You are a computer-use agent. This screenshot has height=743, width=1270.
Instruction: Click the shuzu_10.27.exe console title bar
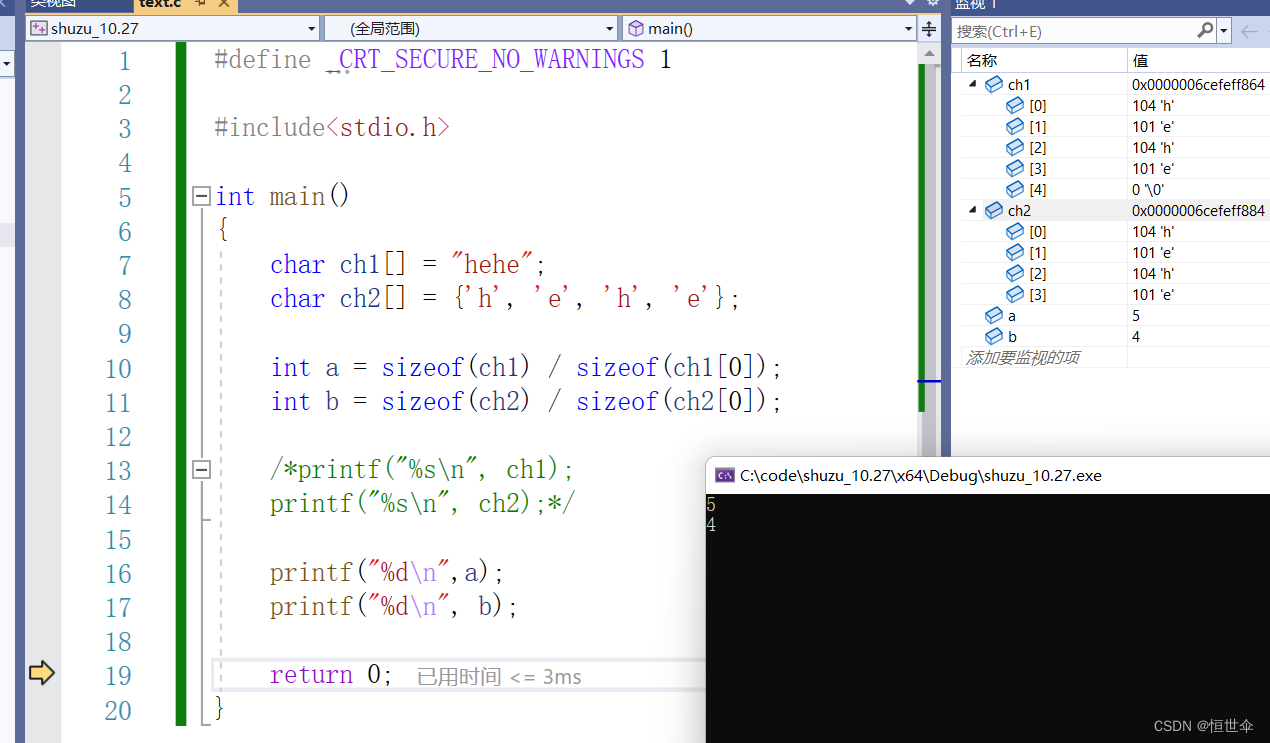point(988,475)
